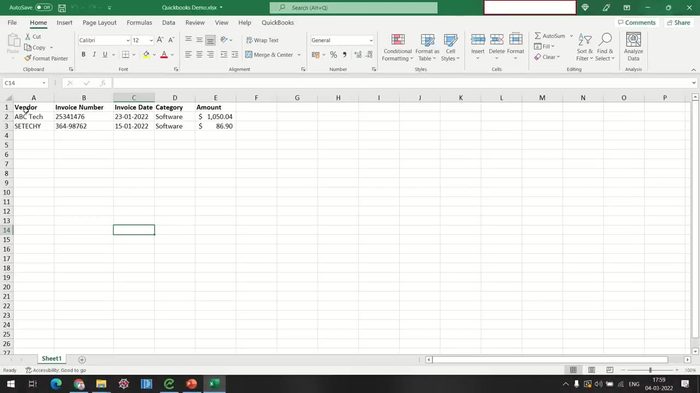Open Find & Select

pyautogui.click(x=605, y=47)
